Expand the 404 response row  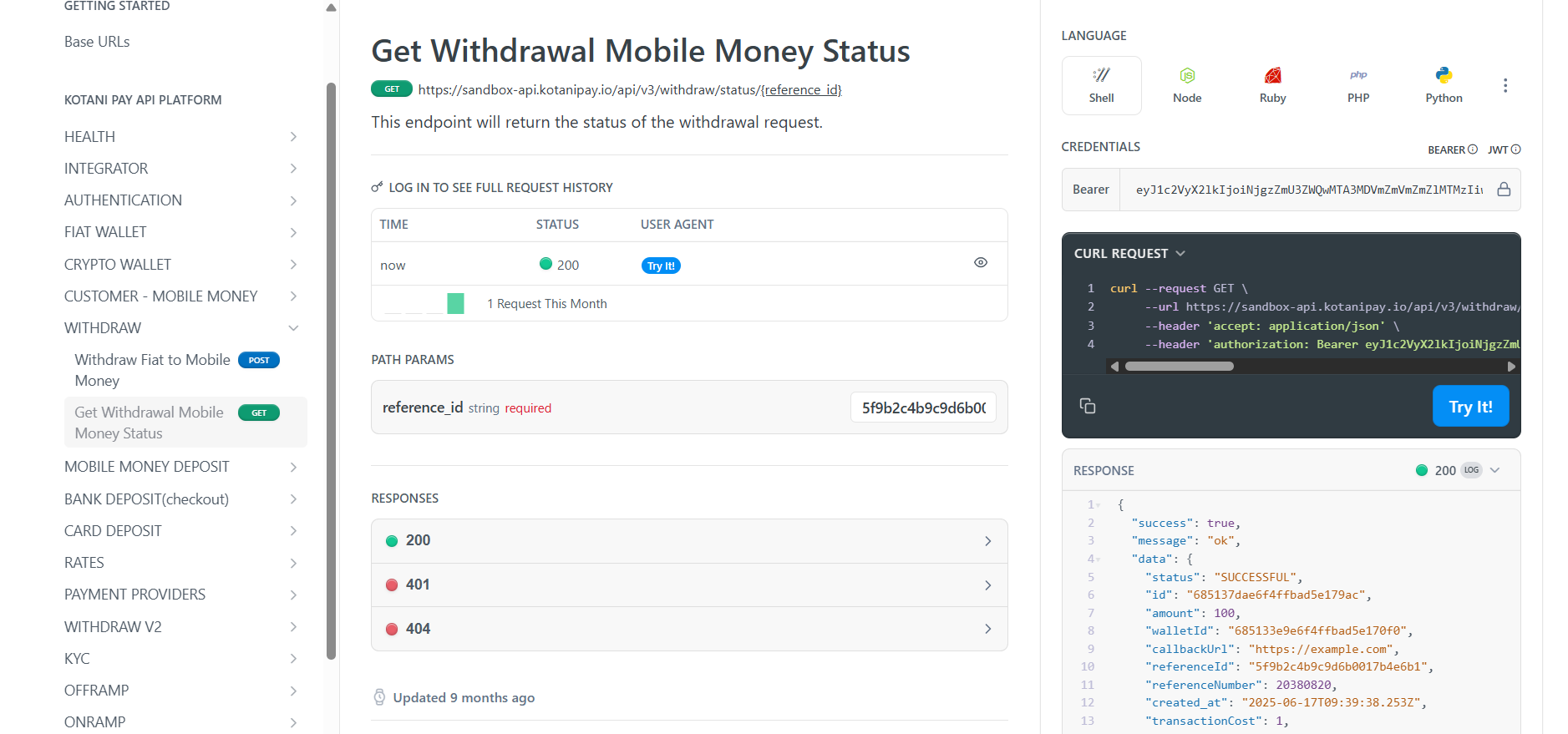689,629
